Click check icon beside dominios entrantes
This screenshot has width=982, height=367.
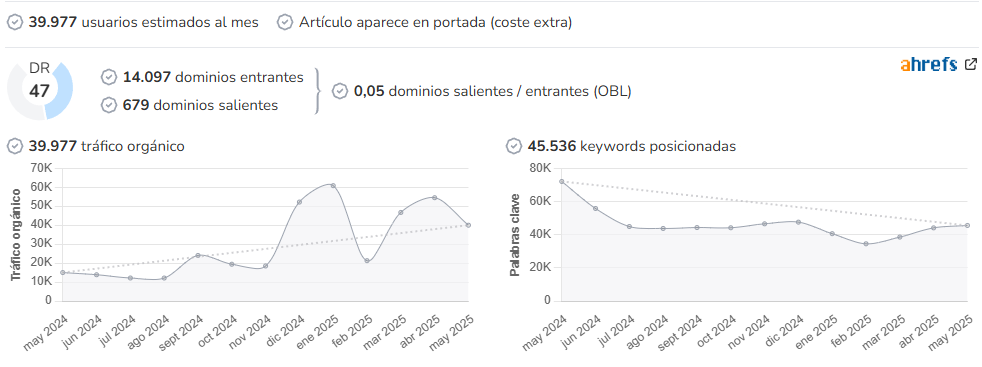[109, 77]
